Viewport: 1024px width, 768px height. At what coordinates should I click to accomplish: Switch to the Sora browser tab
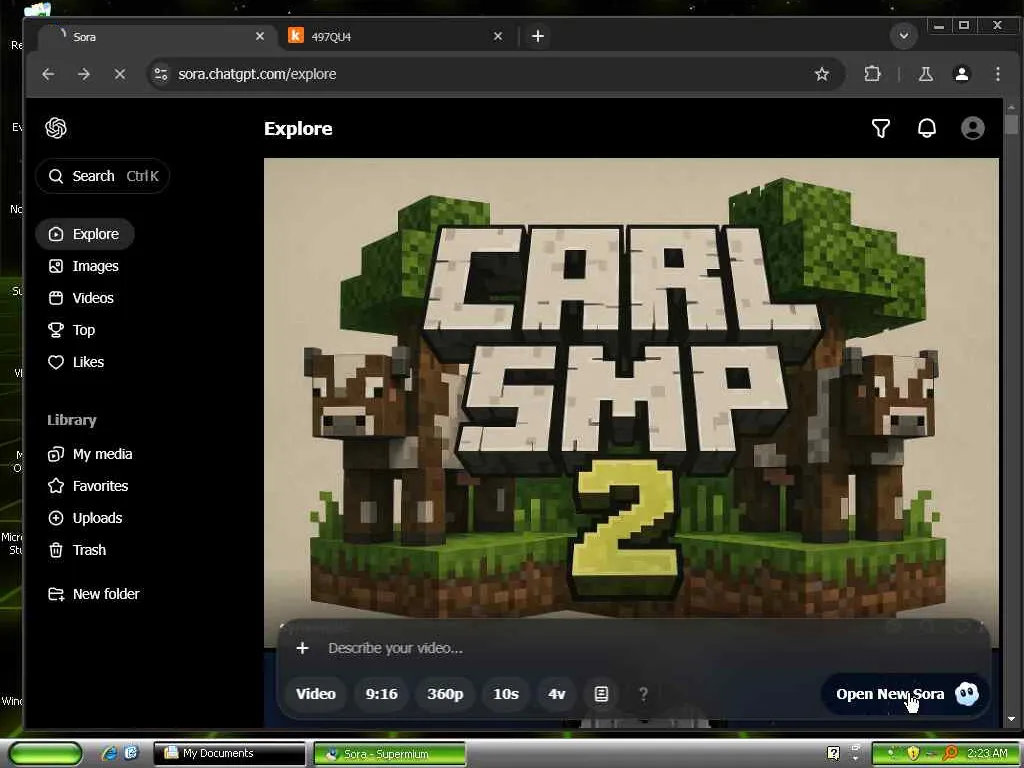tap(157, 37)
